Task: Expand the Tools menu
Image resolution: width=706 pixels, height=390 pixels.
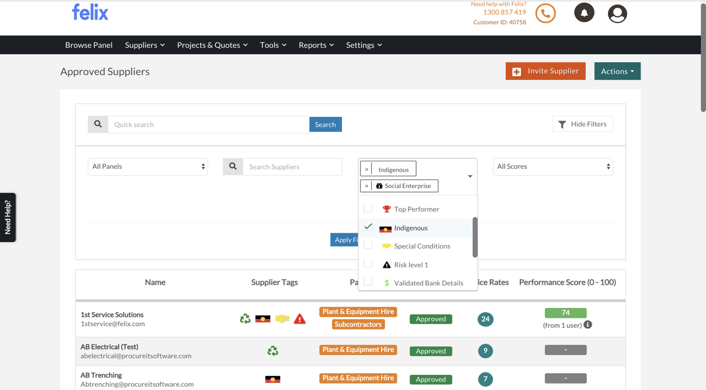Action: tap(273, 45)
